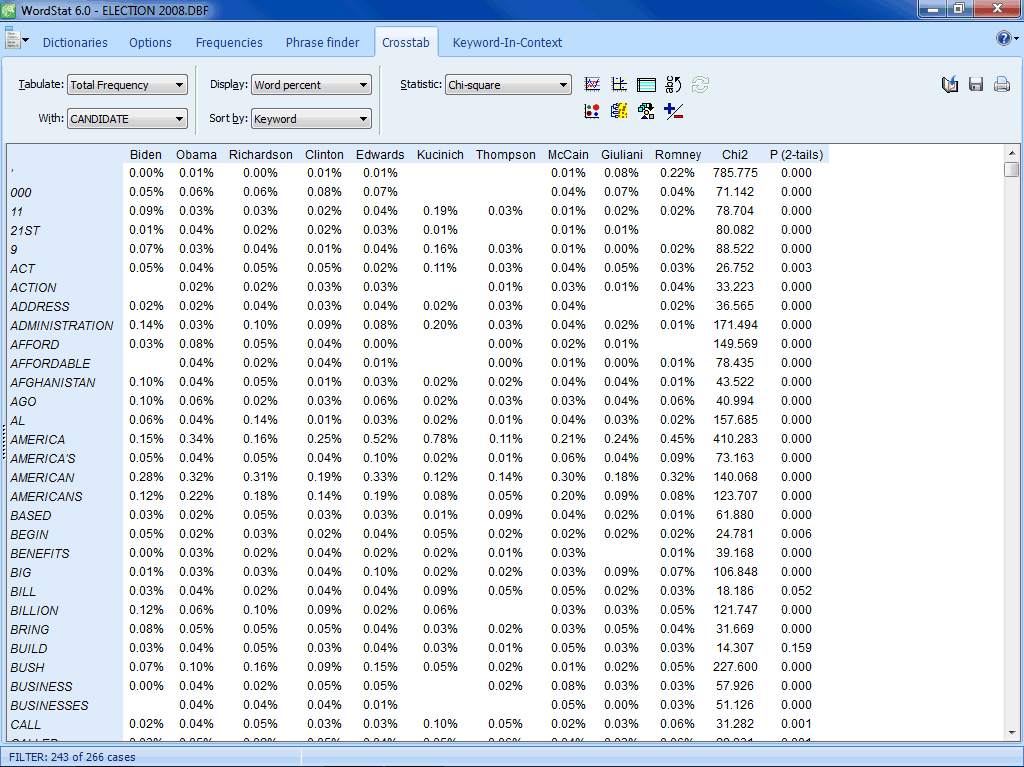Expand the Tabulate dropdown showing Total Frequency
Viewport: 1024px width, 767px height.
click(128, 85)
